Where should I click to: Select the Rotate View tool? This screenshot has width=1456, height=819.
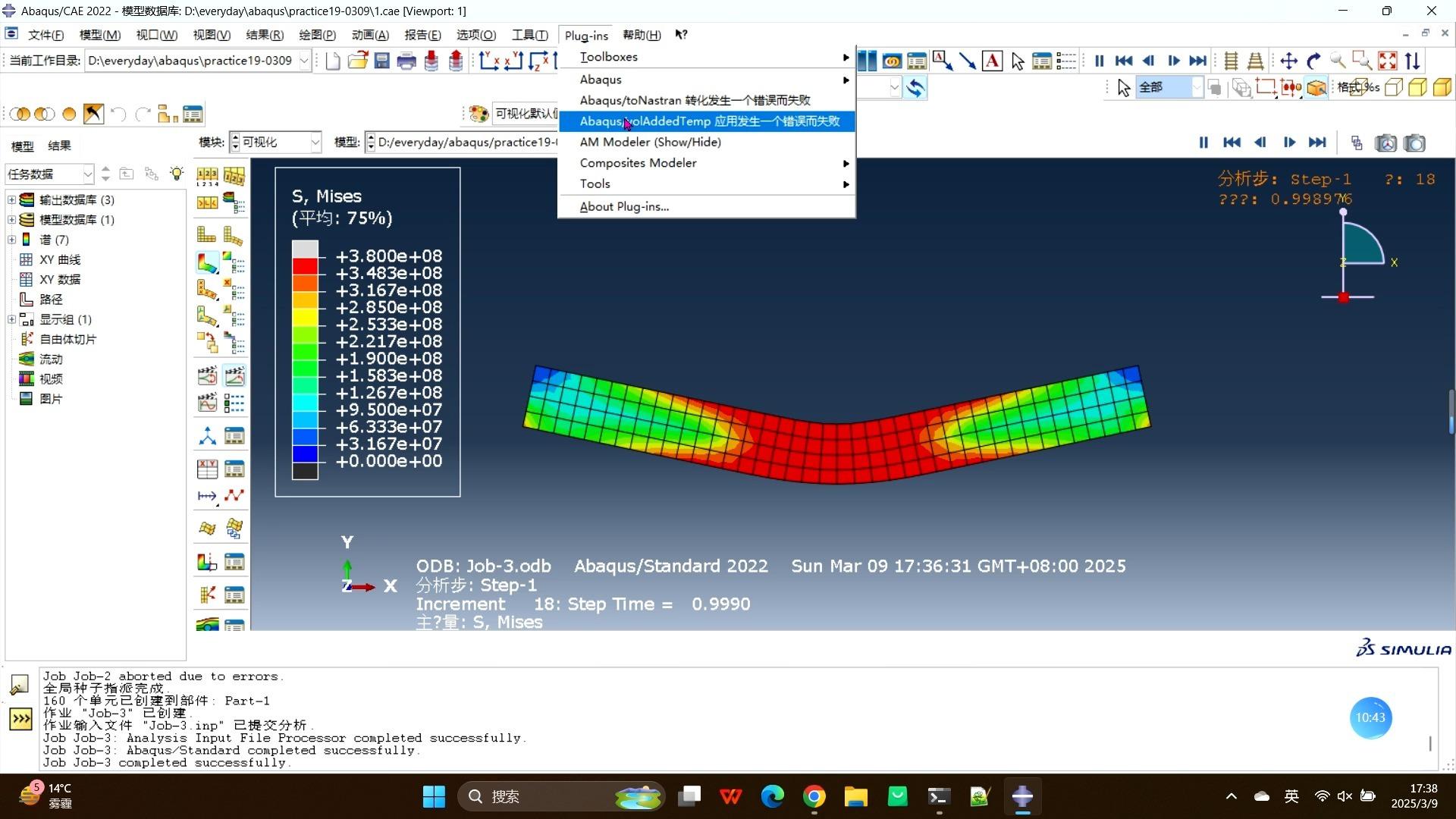point(1313,61)
